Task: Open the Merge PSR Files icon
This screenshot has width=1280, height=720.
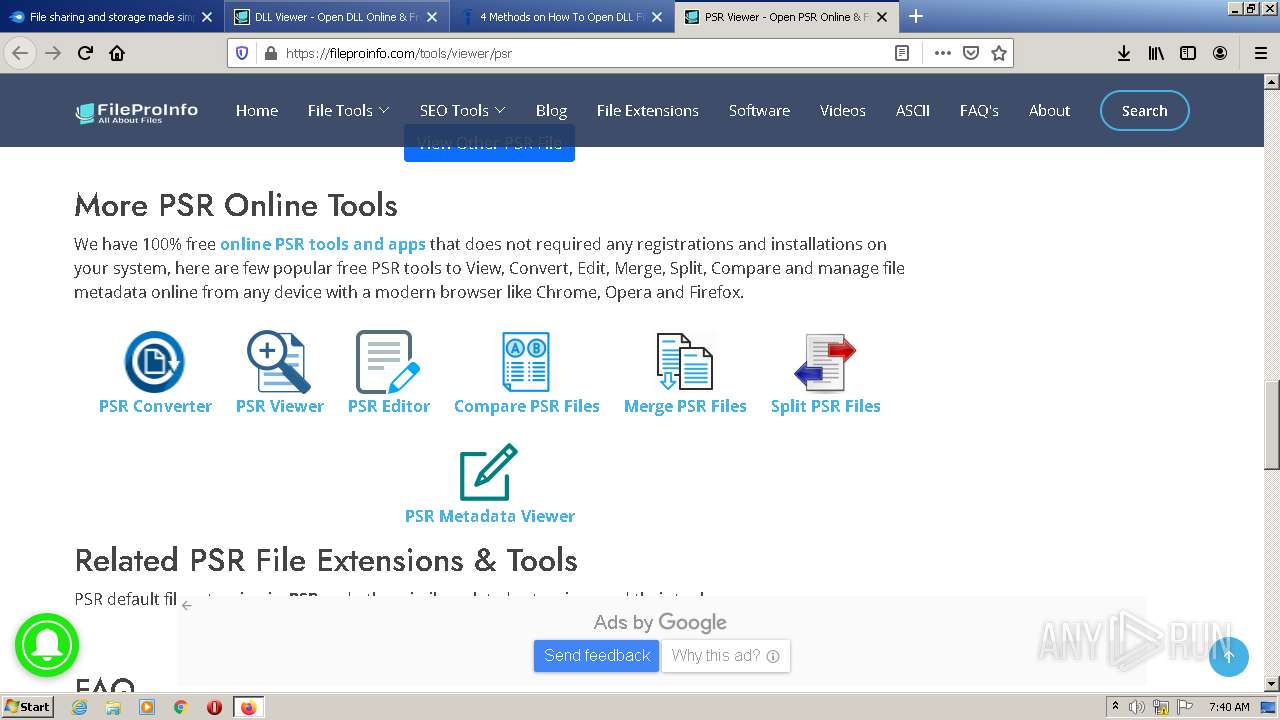Action: (x=685, y=361)
